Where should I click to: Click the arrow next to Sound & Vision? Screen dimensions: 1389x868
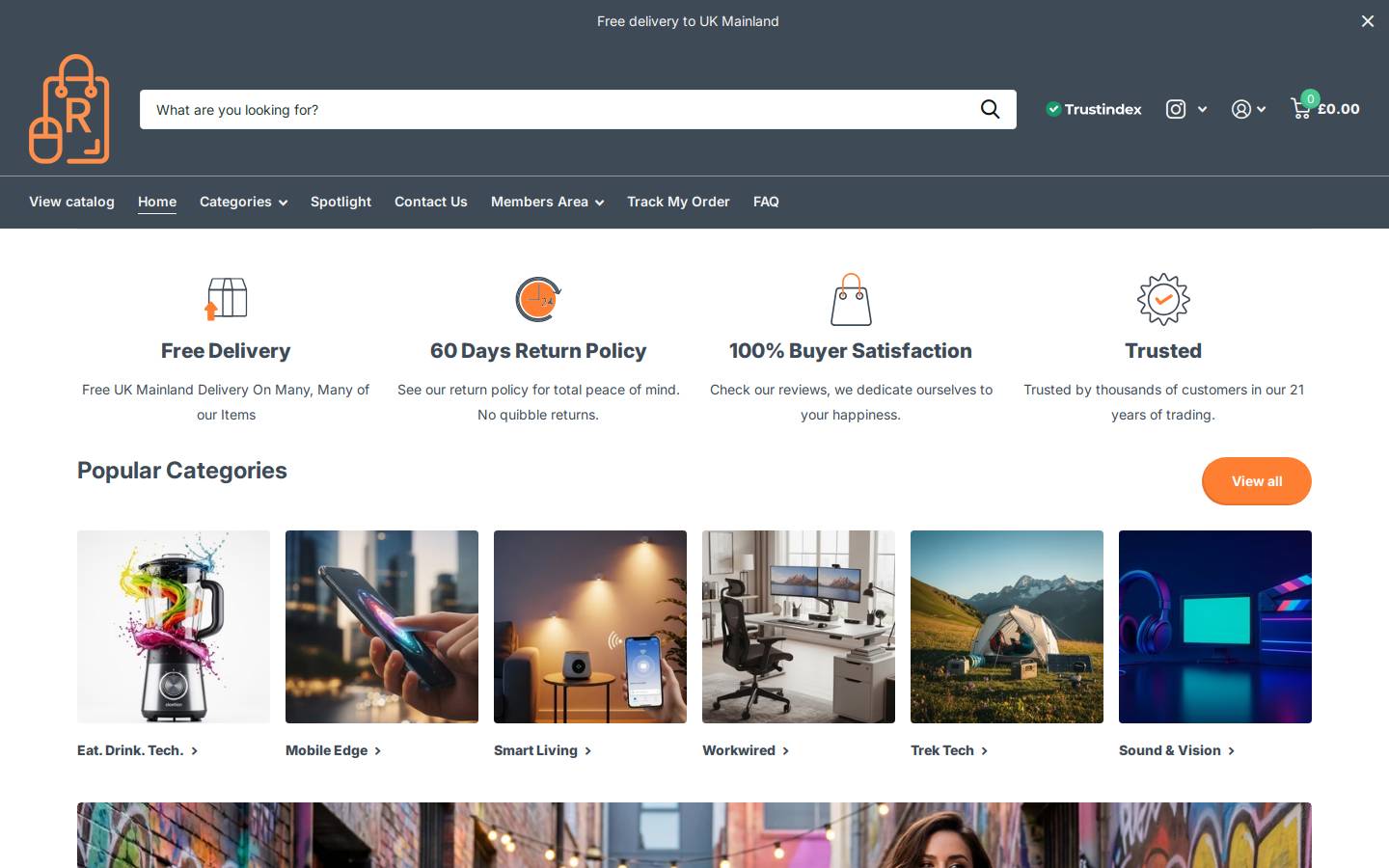tap(1231, 750)
